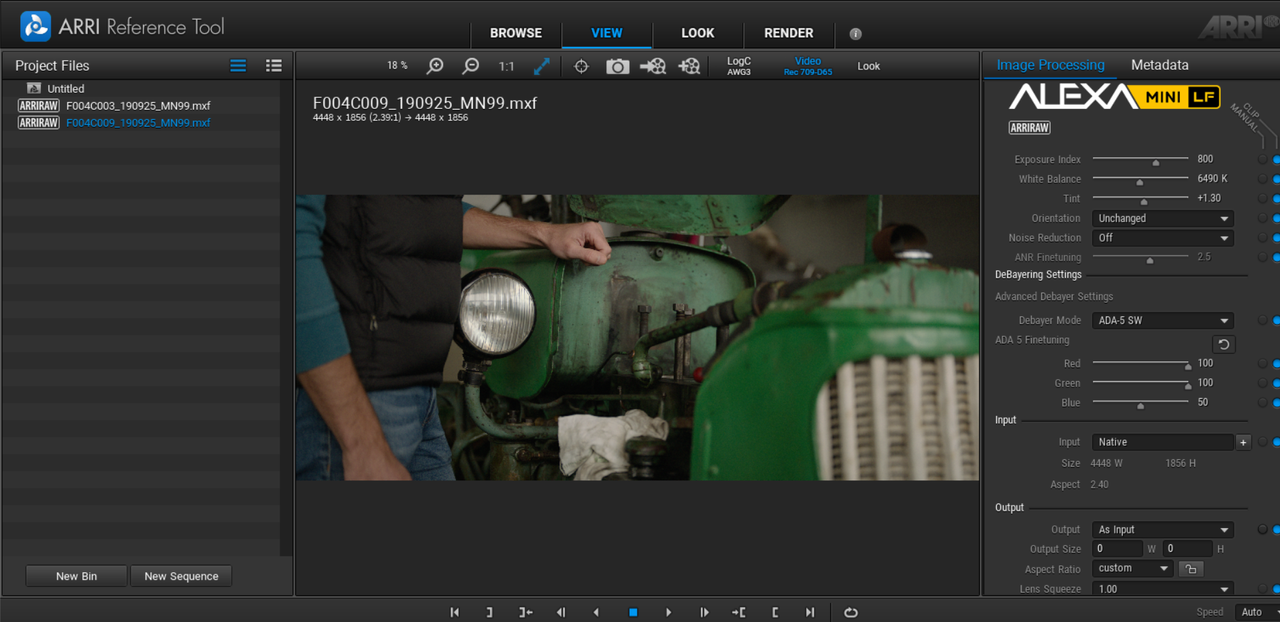The height and width of the screenshot is (622, 1280).
Task: Switch to the LOOK tab
Action: point(698,33)
